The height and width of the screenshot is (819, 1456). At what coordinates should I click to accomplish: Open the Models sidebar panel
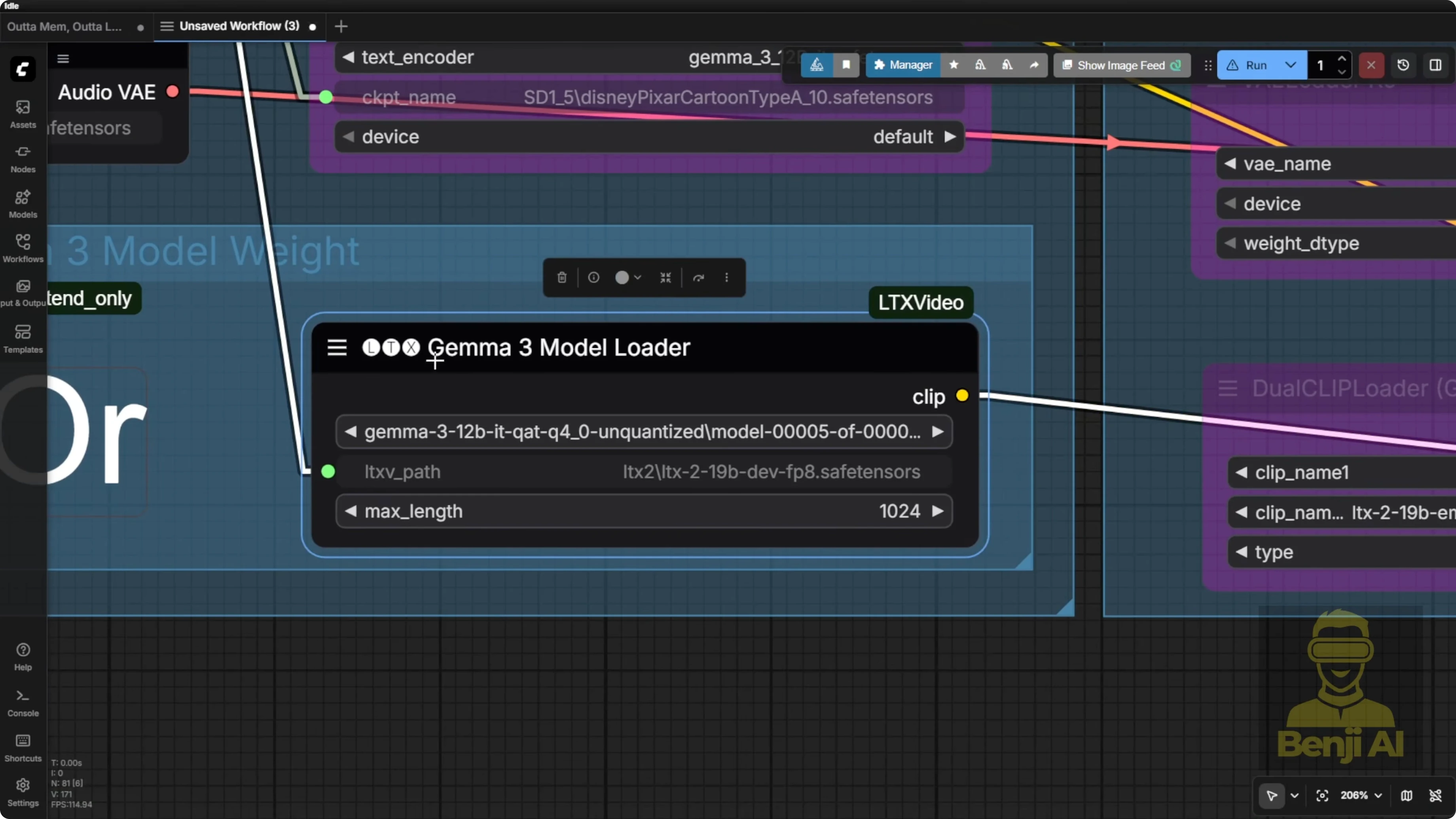[x=23, y=203]
